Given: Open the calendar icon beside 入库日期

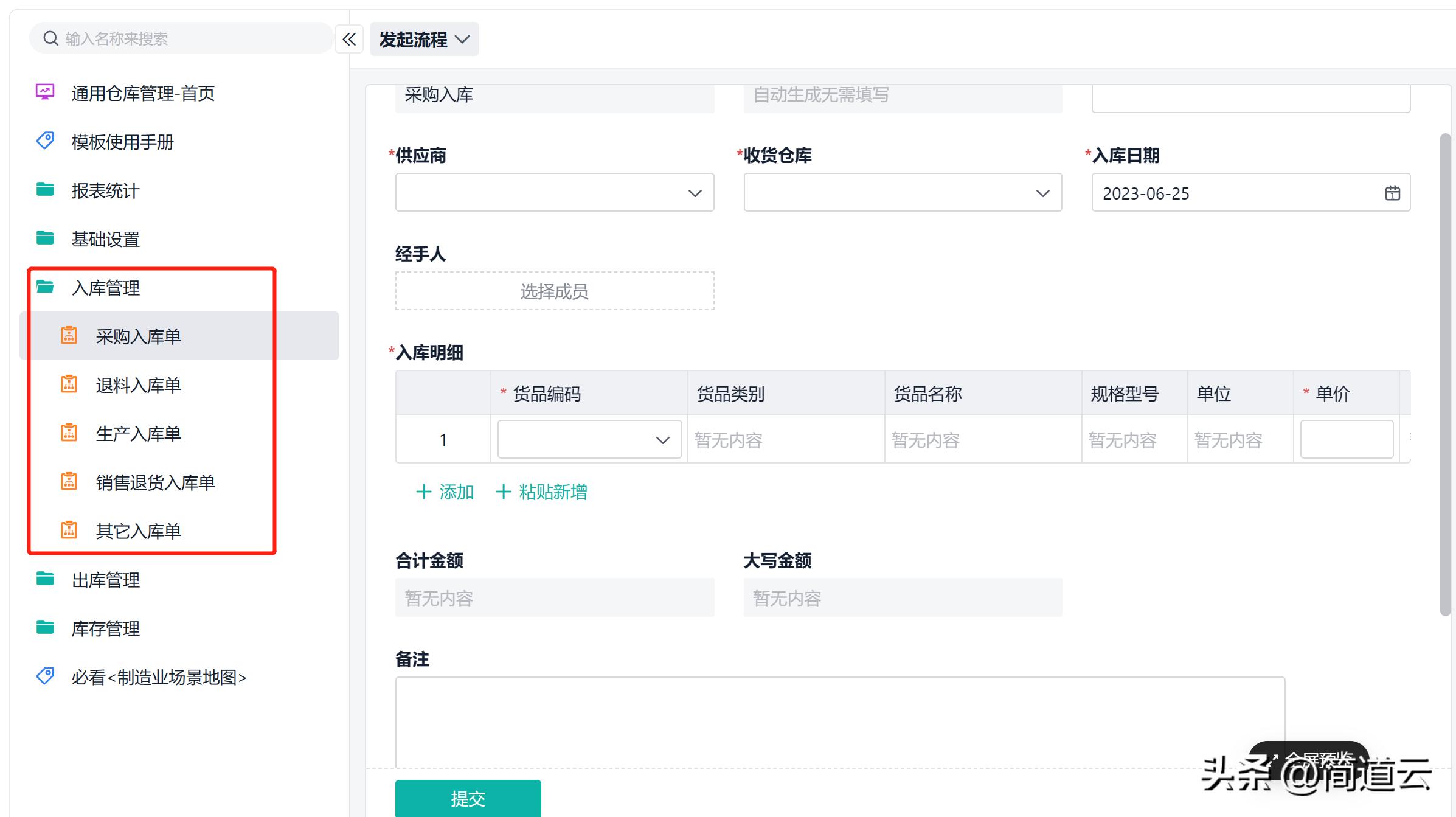Looking at the screenshot, I should pos(1392,193).
